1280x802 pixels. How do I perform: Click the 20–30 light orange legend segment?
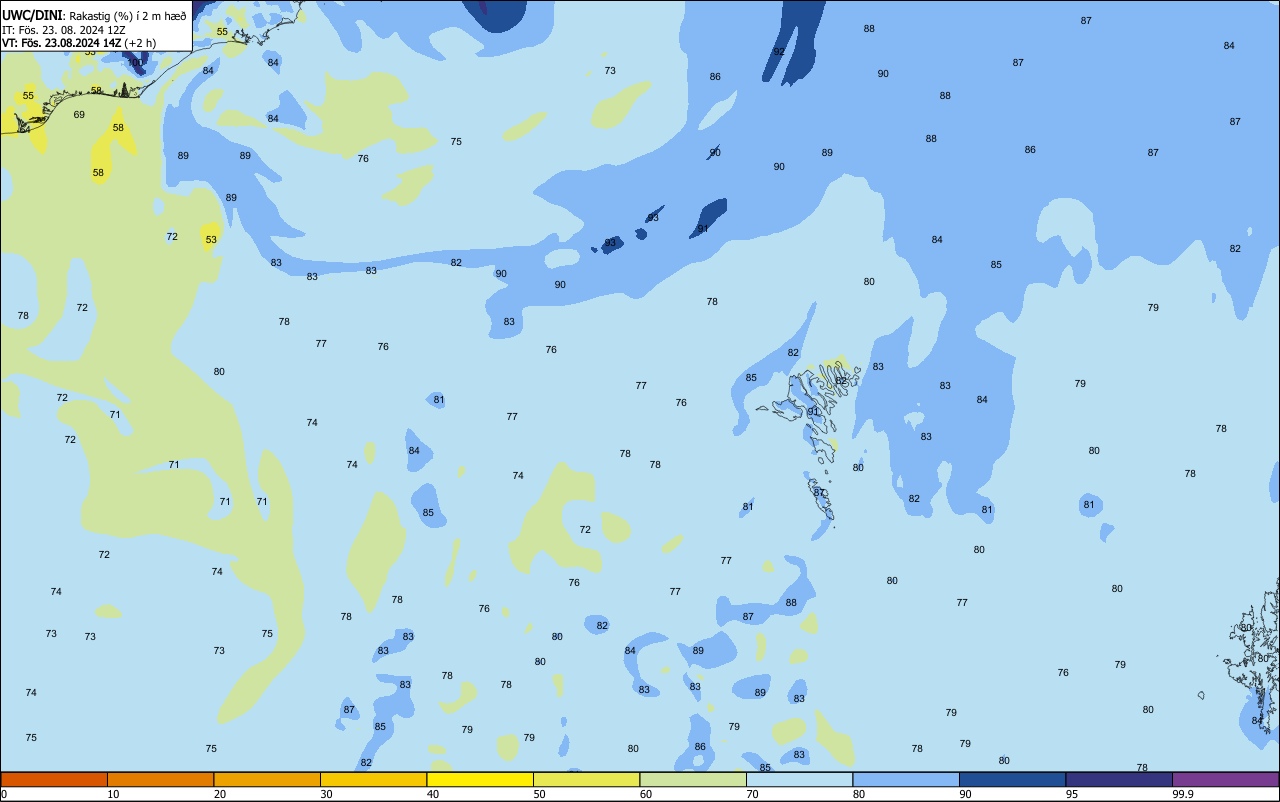(267, 779)
